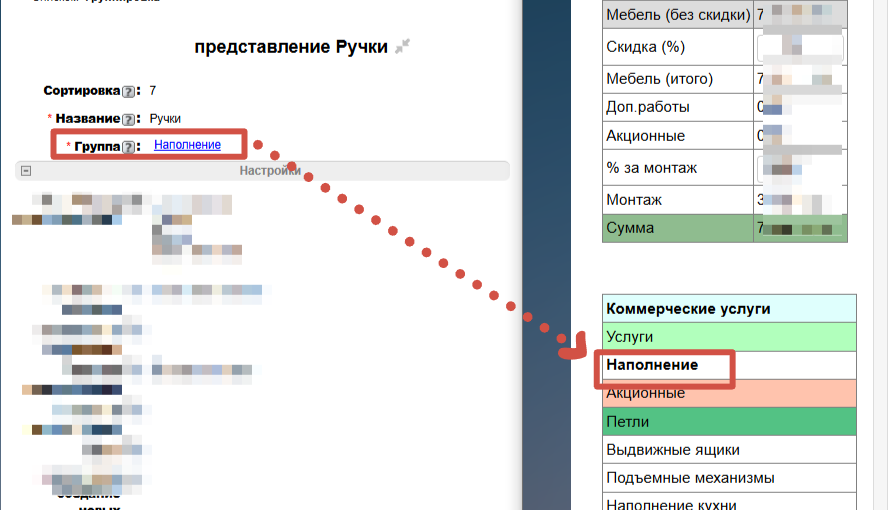Viewport: 888px width, 510px height.
Task: Select the Наполнение кухни row
Action: pyautogui.click(x=730, y=503)
